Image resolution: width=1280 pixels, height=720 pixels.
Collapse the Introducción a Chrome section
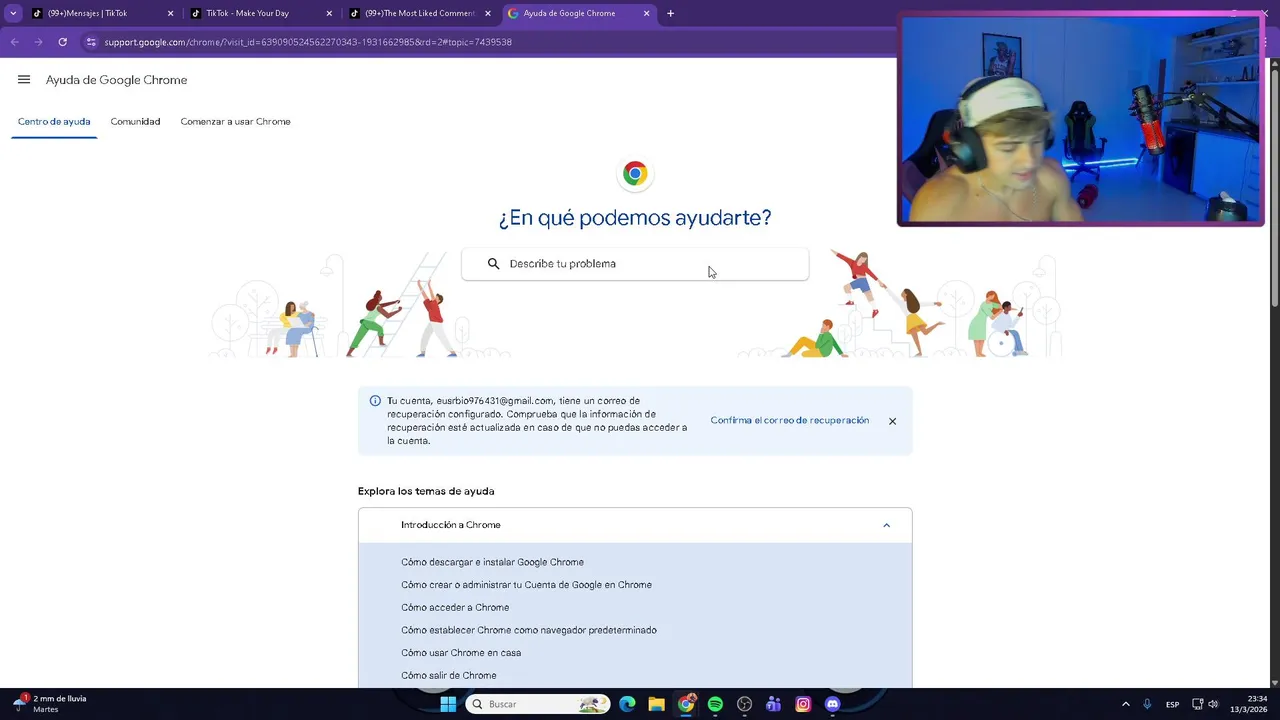pos(886,525)
